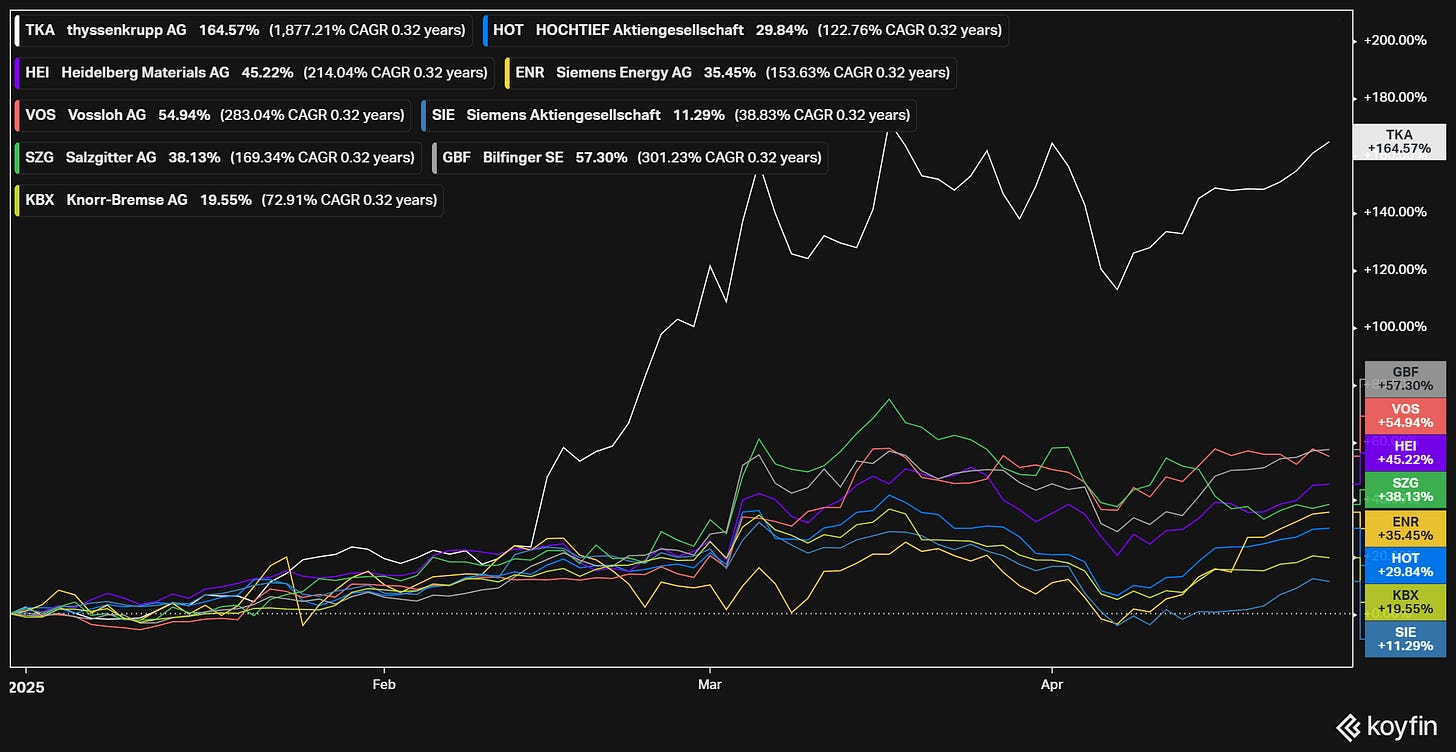Click the HOT +29.84% axis tag

pyautogui.click(x=1405, y=565)
